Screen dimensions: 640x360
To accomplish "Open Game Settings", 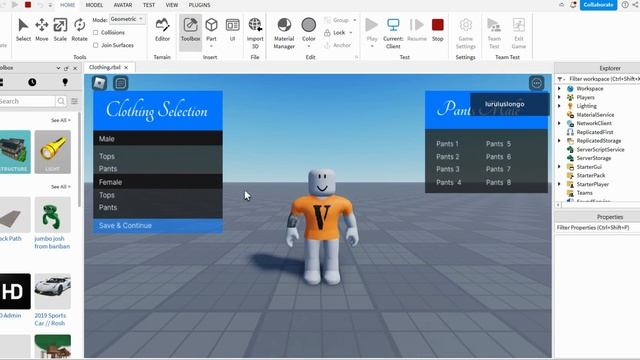I will (466, 33).
